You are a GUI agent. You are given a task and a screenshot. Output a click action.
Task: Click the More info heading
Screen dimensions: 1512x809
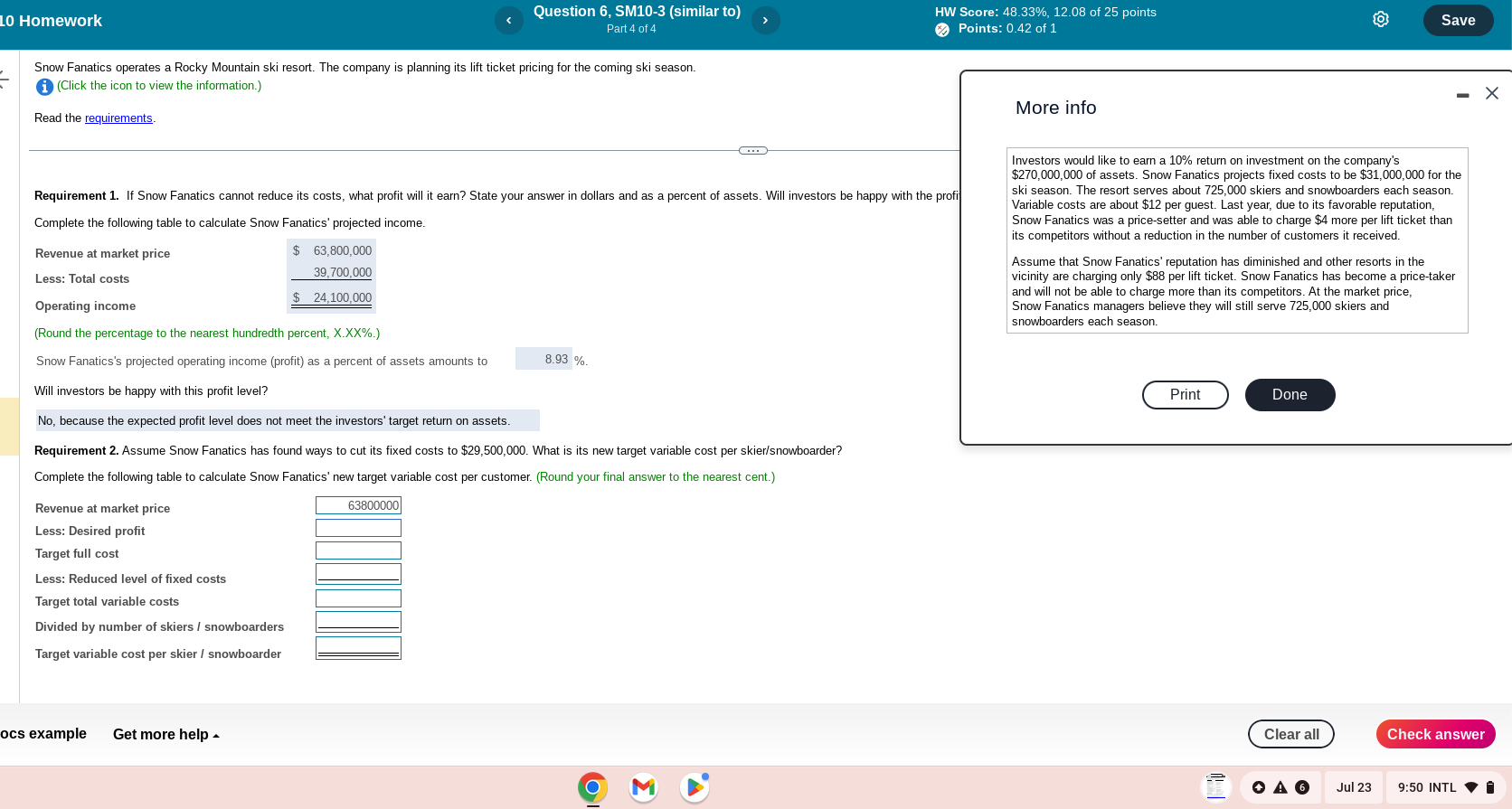1055,108
